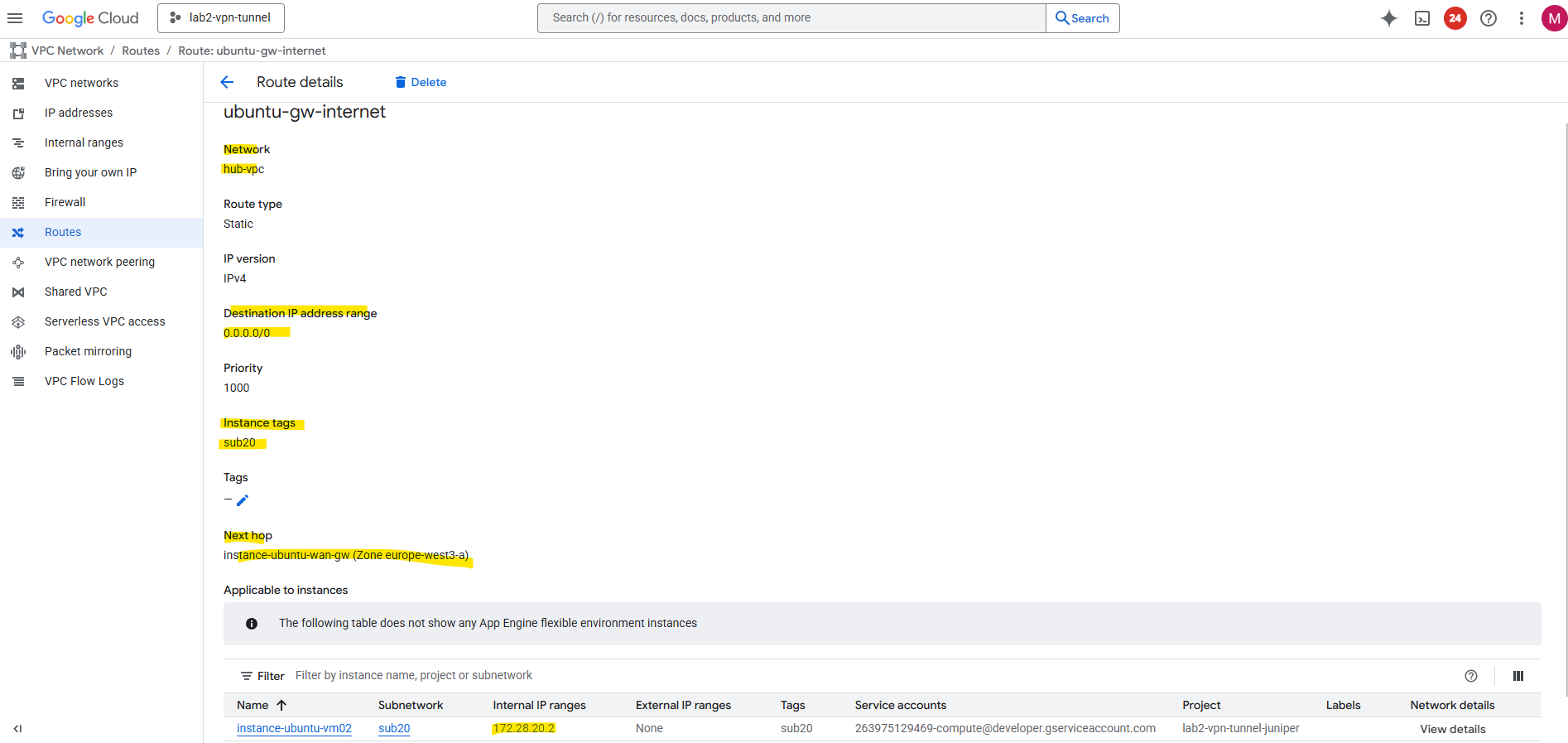The image size is (1568, 743).
Task: Click the External IP ranges column header
Action: pos(683,705)
